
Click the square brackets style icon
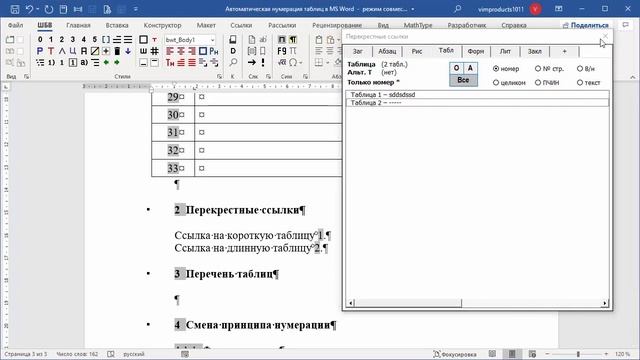[106, 40]
